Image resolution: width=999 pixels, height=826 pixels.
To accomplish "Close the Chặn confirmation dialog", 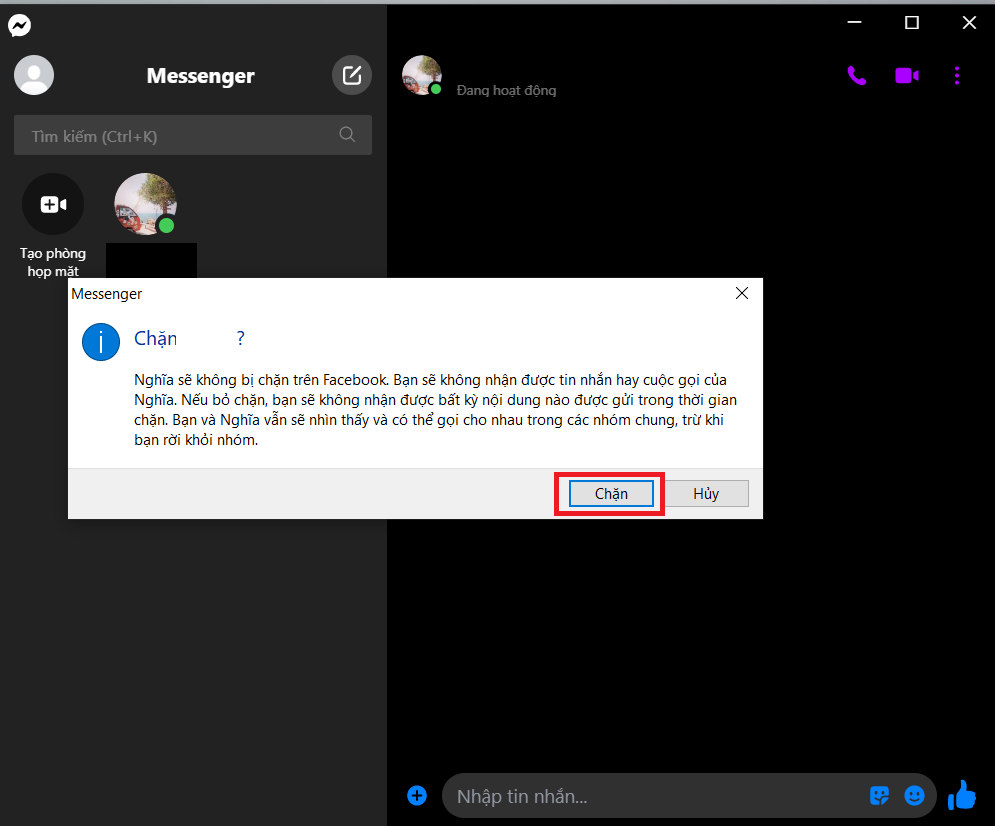I will pyautogui.click(x=741, y=293).
